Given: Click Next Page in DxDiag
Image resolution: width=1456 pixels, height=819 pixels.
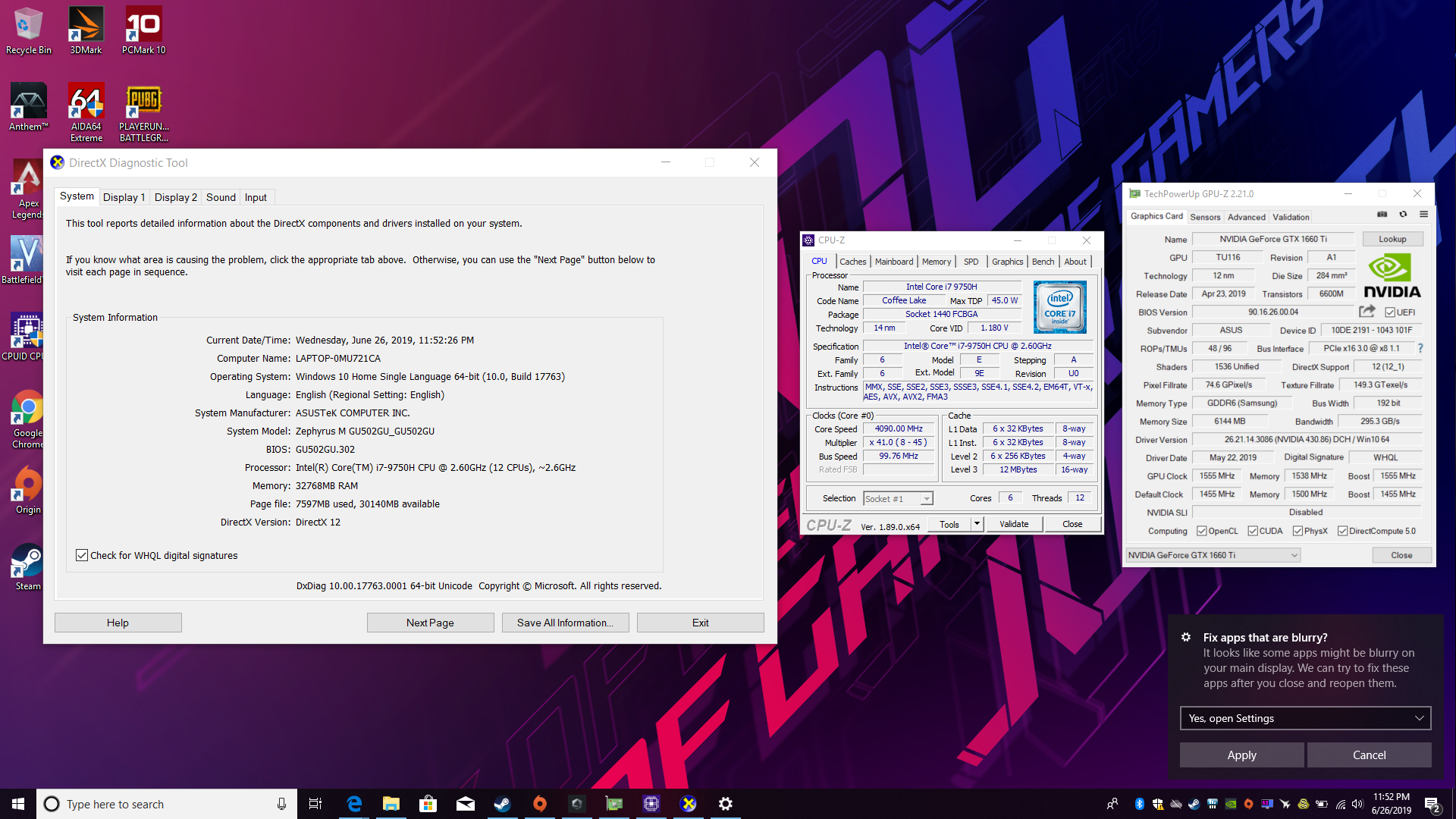Looking at the screenshot, I should (x=430, y=623).
